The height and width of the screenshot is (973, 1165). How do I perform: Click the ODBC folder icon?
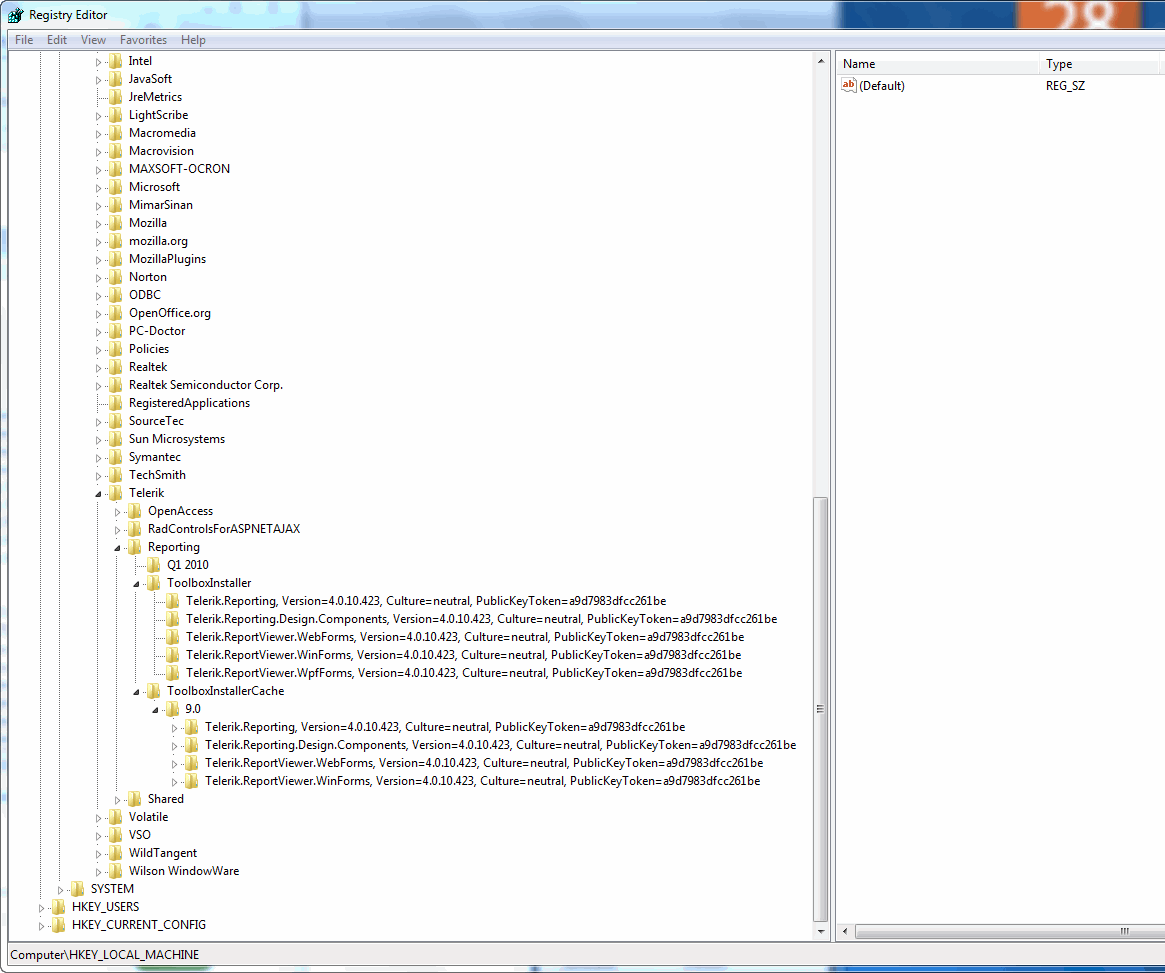[x=116, y=295]
